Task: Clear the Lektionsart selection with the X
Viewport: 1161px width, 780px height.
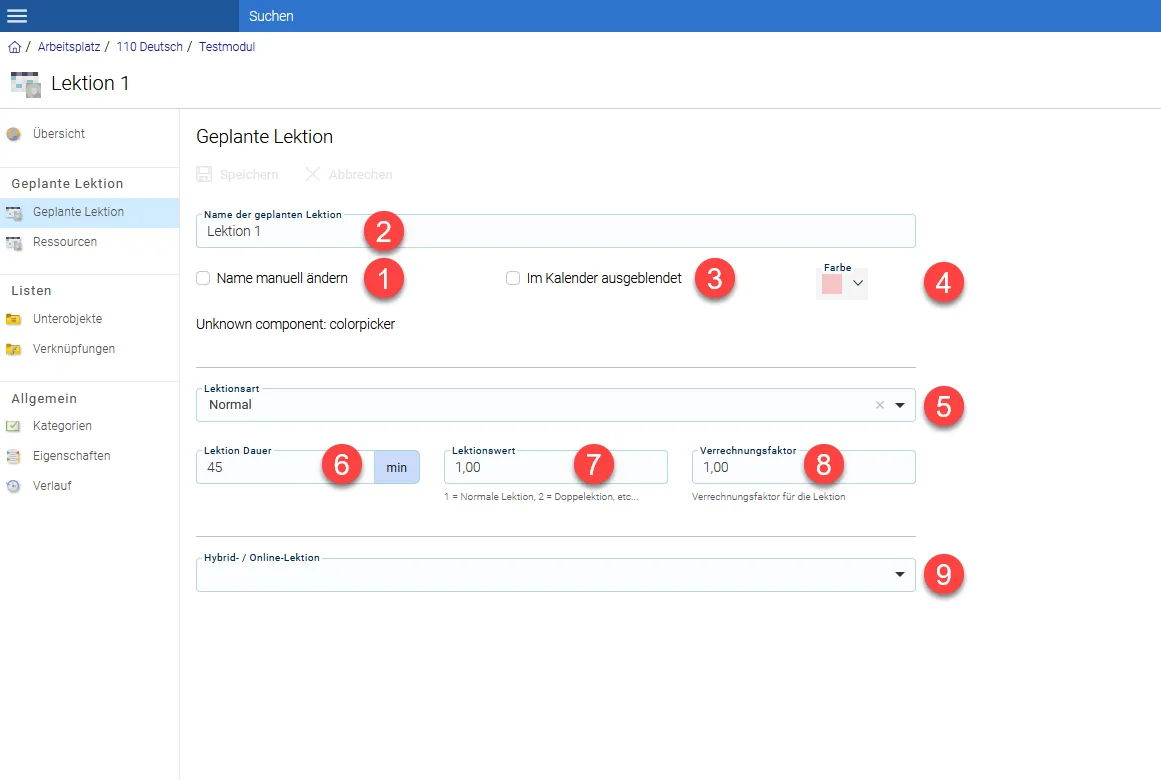Action: point(880,405)
